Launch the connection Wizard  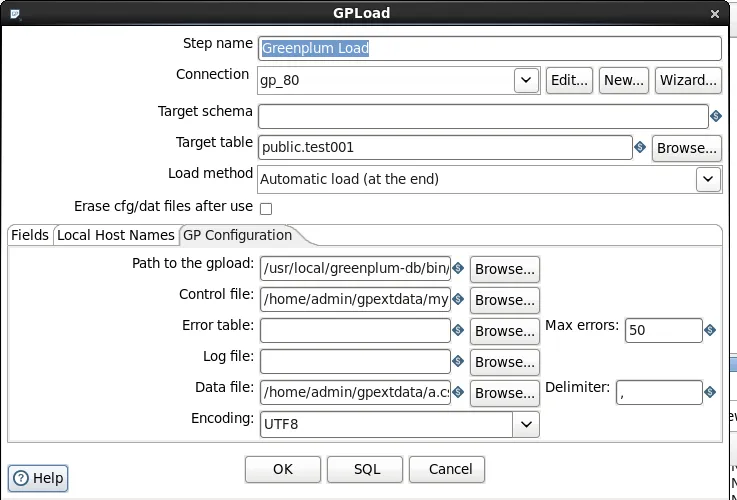click(688, 81)
